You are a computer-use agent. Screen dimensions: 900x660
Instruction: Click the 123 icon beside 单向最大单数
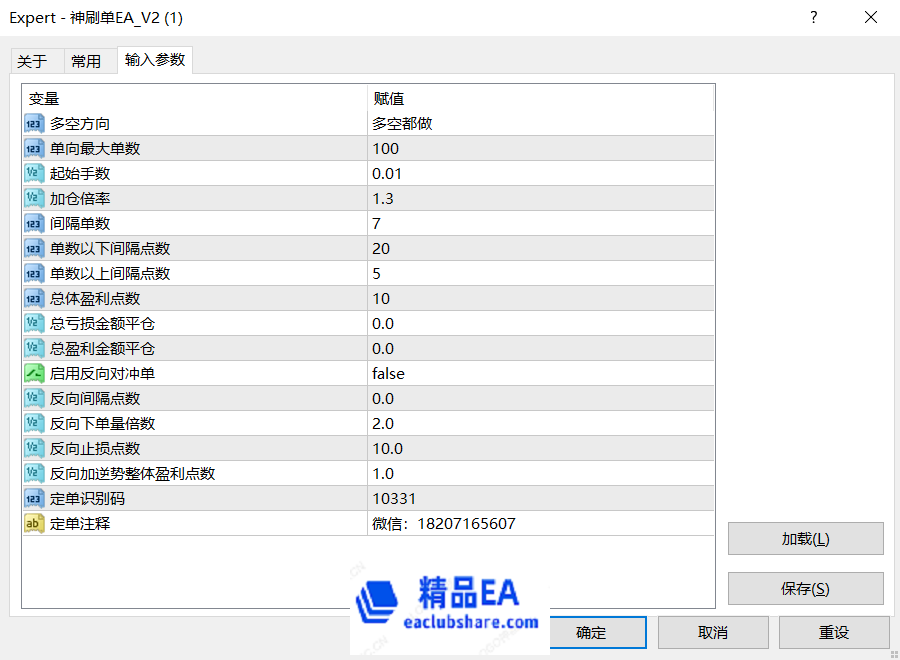click(33, 148)
